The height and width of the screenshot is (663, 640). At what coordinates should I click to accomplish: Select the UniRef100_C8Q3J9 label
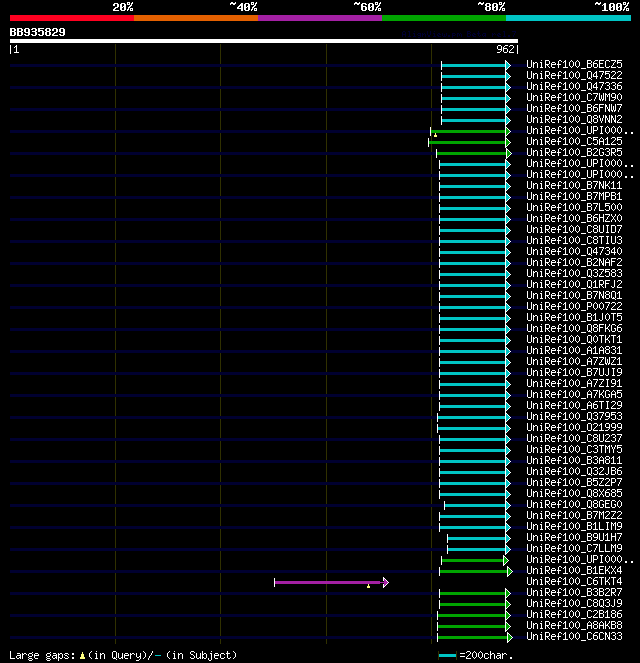click(574, 603)
